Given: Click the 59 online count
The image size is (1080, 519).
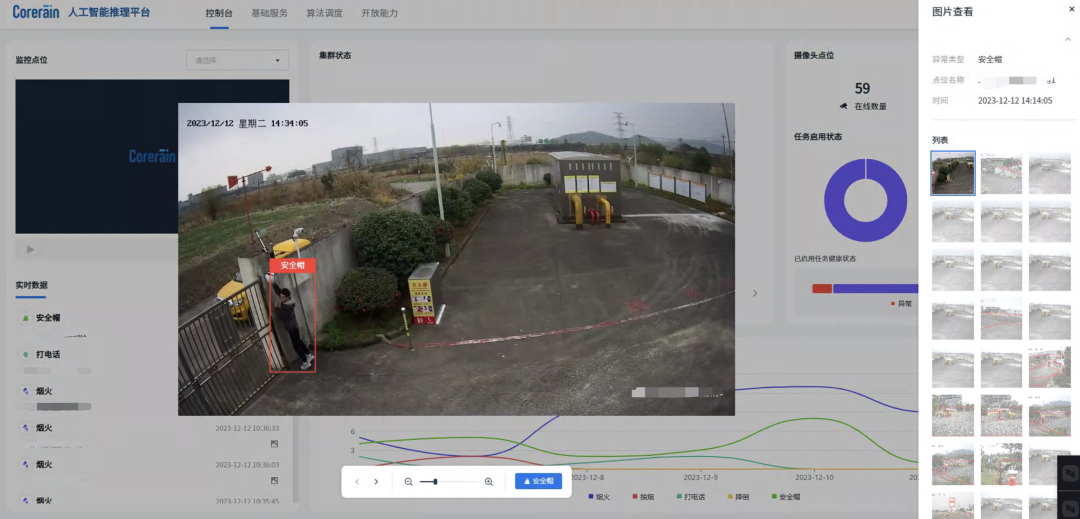Looking at the screenshot, I should coord(862,88).
